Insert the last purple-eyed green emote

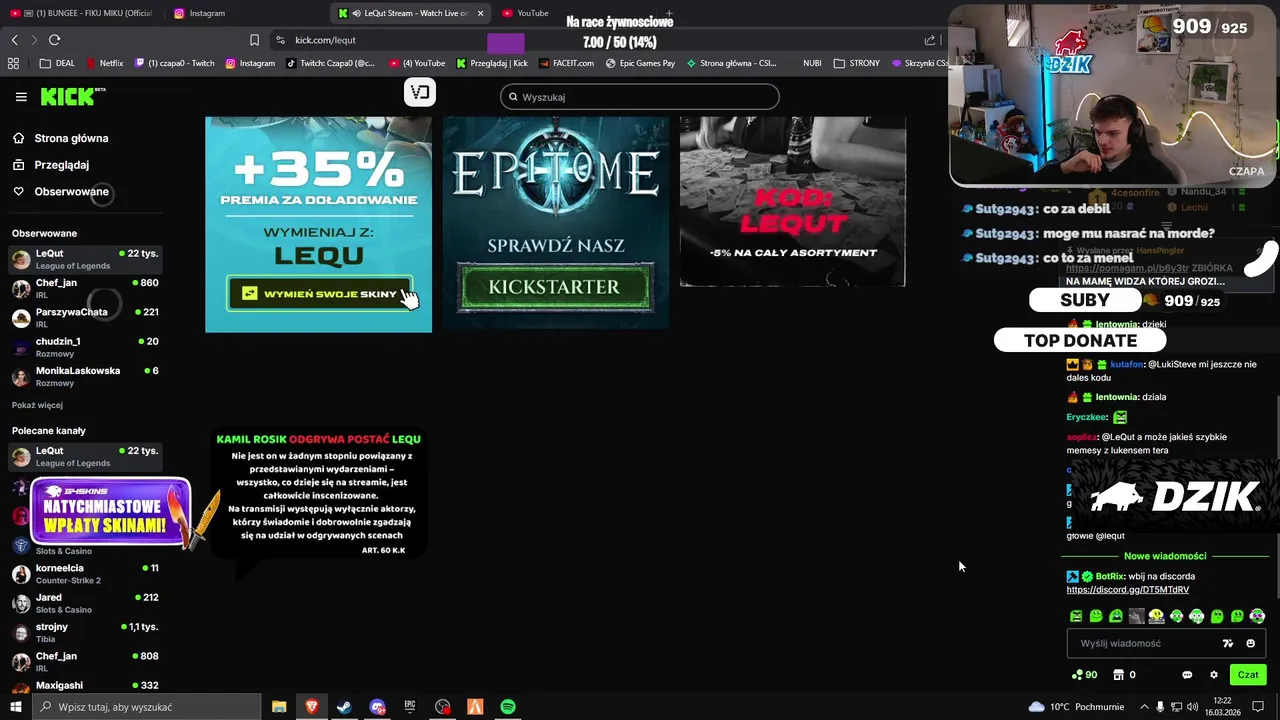tap(1257, 616)
